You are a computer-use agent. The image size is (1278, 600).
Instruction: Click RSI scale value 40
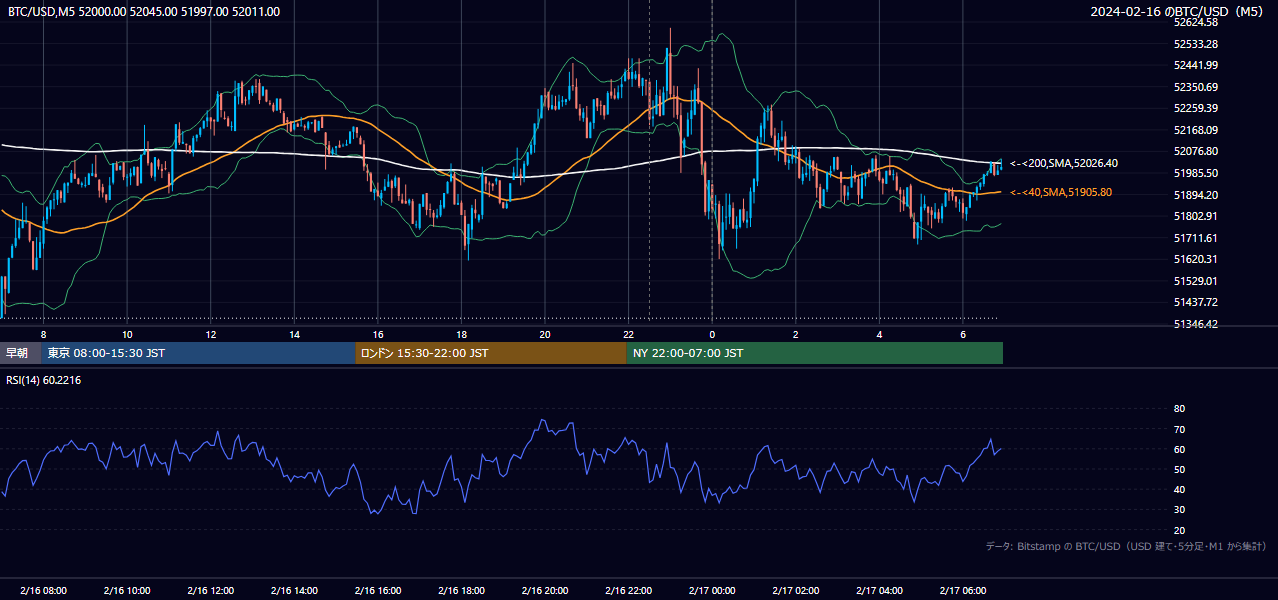pos(1179,489)
